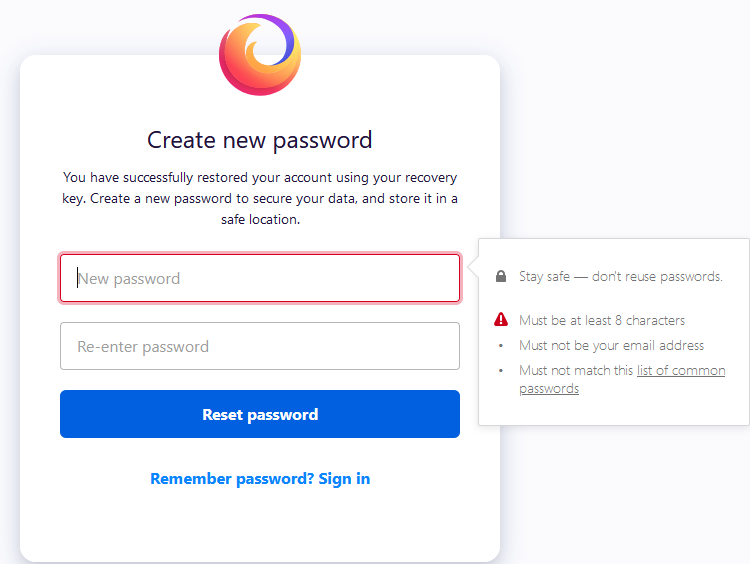Click the Reset password button
Screen dimensions: 750x564
pos(260,414)
